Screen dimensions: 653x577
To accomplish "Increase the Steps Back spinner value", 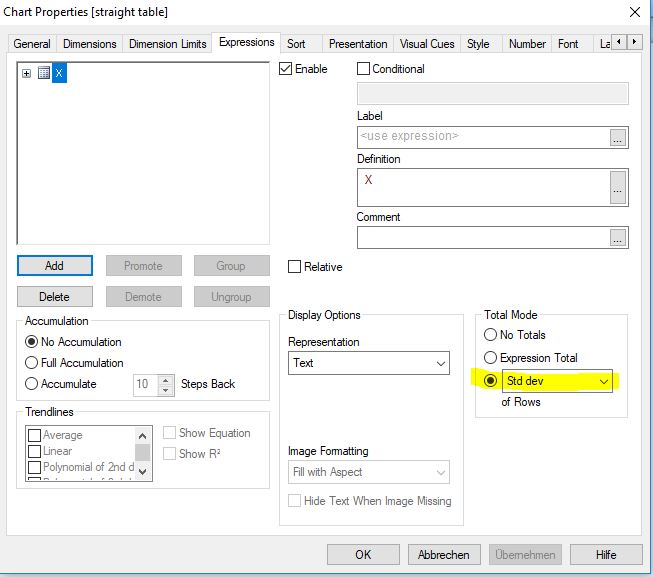I will click(166, 379).
